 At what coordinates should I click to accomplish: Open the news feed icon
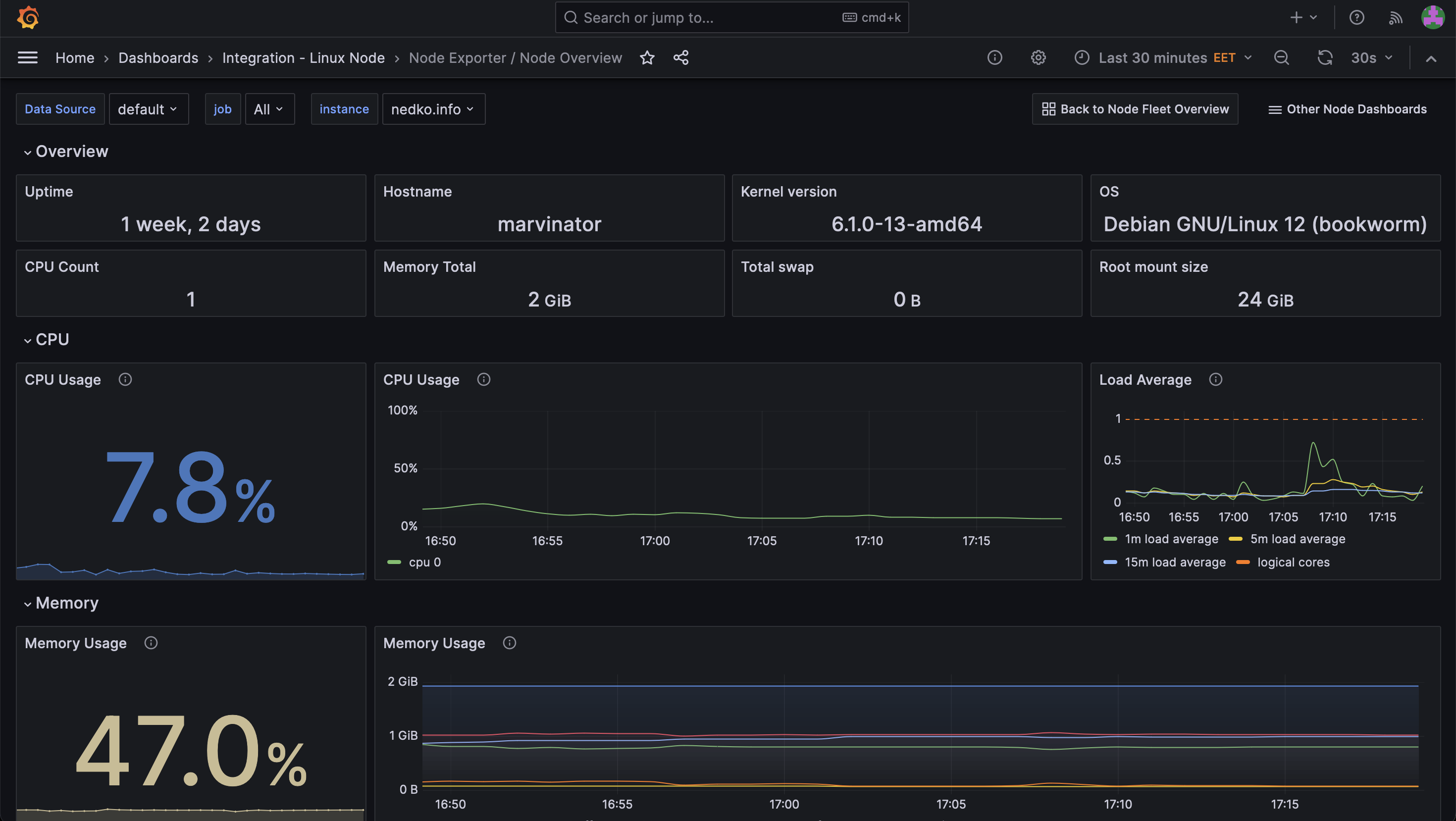click(1396, 17)
